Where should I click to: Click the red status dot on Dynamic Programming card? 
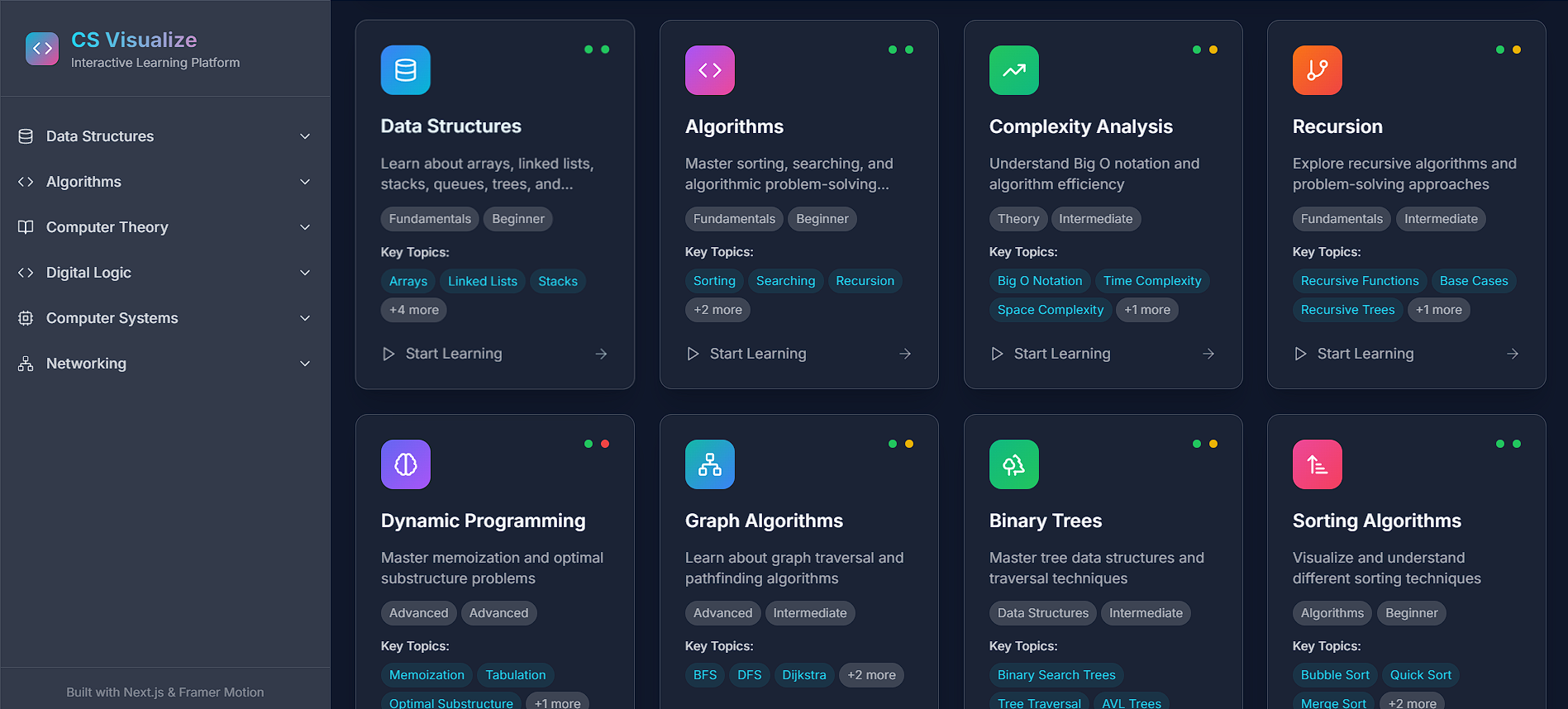tap(605, 444)
